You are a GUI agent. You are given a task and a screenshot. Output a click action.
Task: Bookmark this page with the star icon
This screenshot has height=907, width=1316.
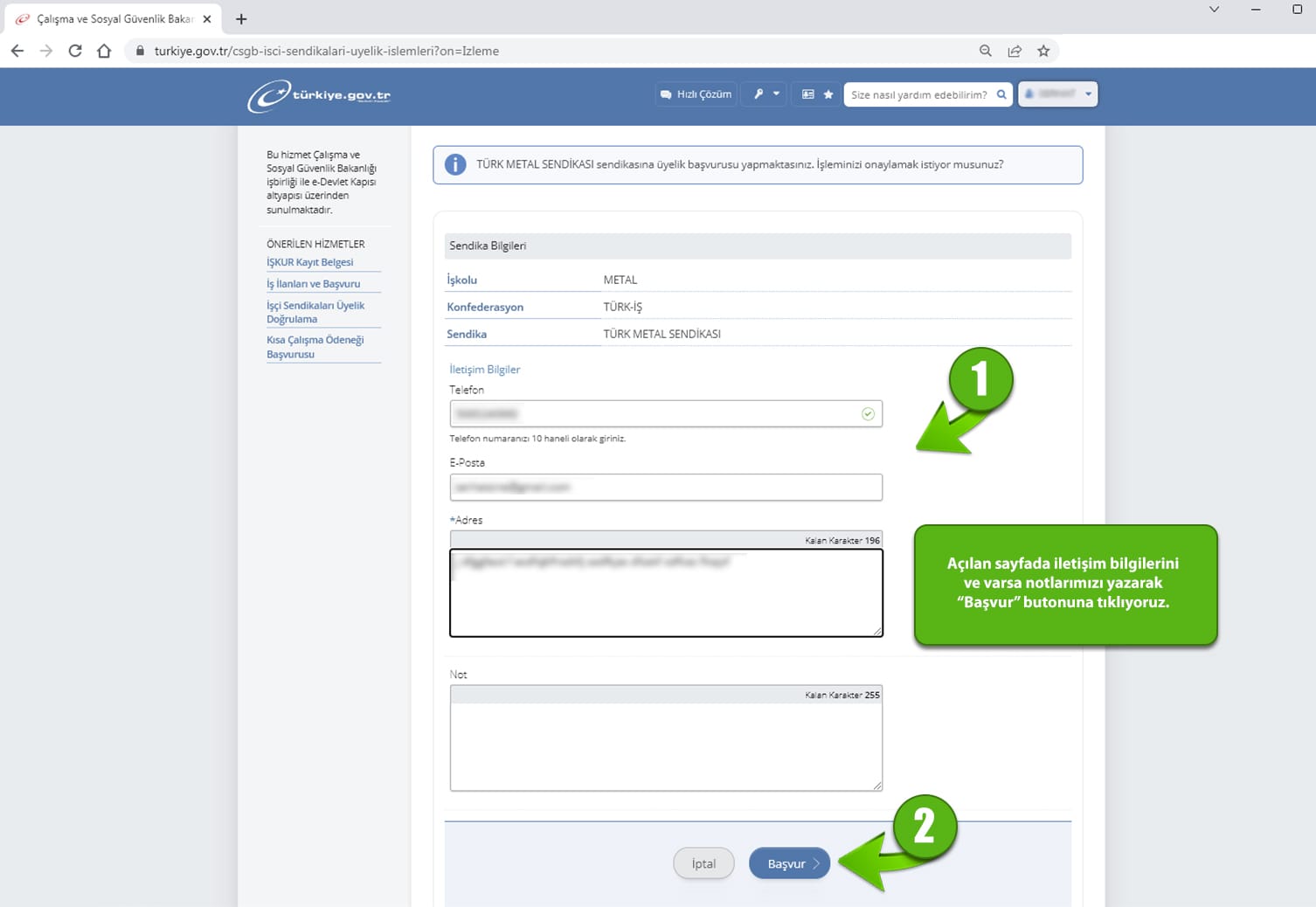pos(1043,51)
